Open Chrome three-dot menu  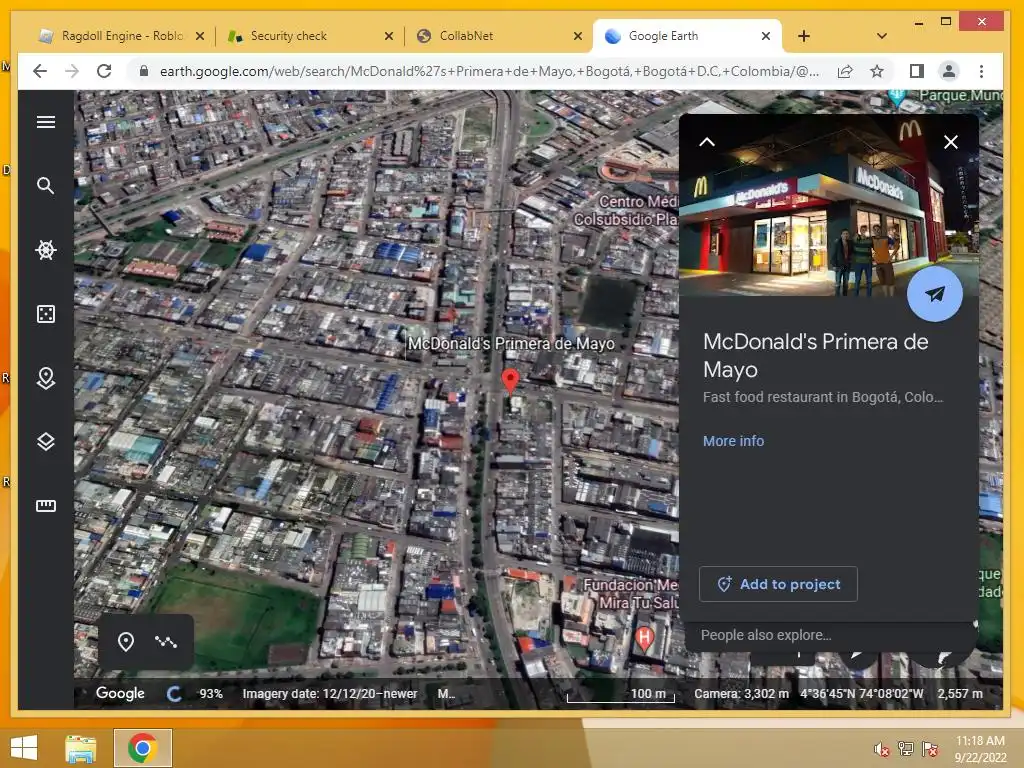coord(981,71)
